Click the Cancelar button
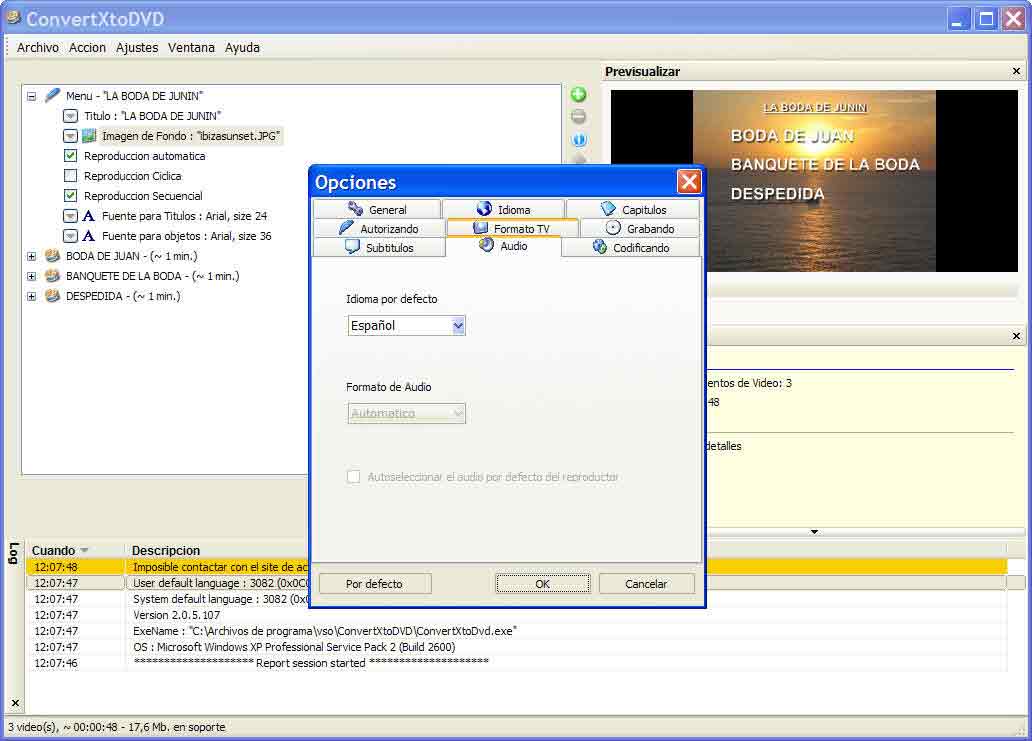The width and height of the screenshot is (1032, 741). (646, 584)
